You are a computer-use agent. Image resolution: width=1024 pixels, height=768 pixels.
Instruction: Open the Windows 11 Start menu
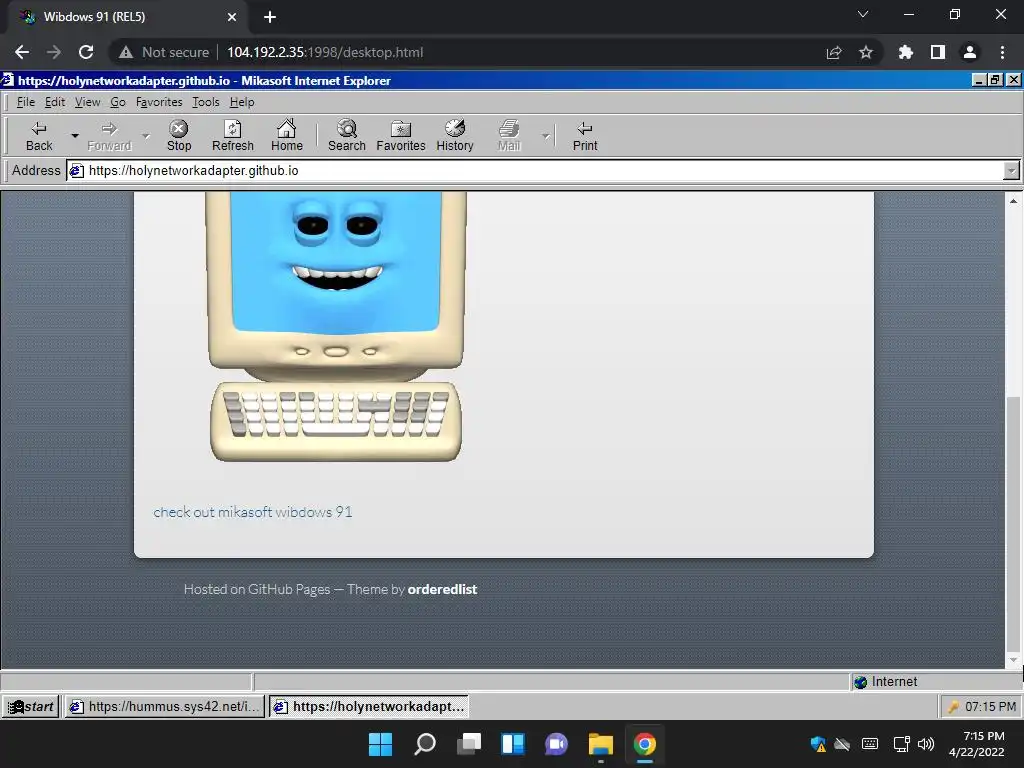click(380, 744)
